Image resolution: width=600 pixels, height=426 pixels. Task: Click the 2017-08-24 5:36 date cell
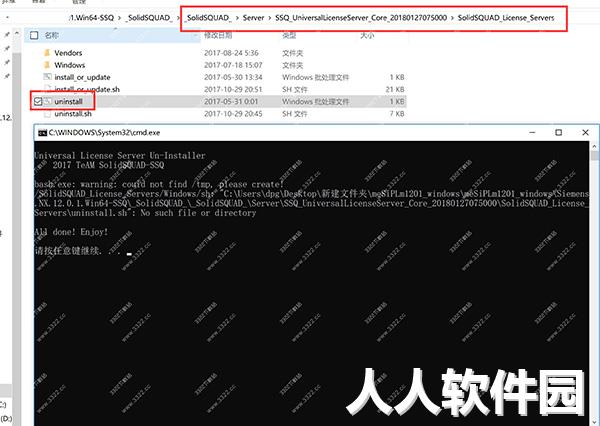coord(231,53)
